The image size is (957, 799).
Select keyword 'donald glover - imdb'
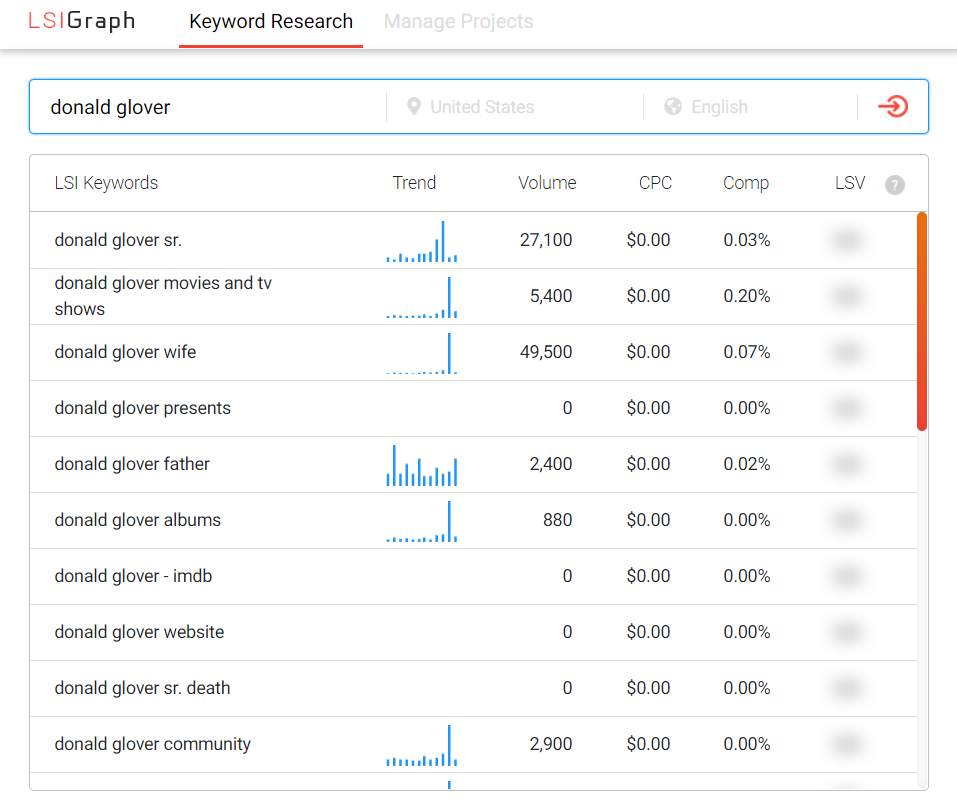pos(133,576)
